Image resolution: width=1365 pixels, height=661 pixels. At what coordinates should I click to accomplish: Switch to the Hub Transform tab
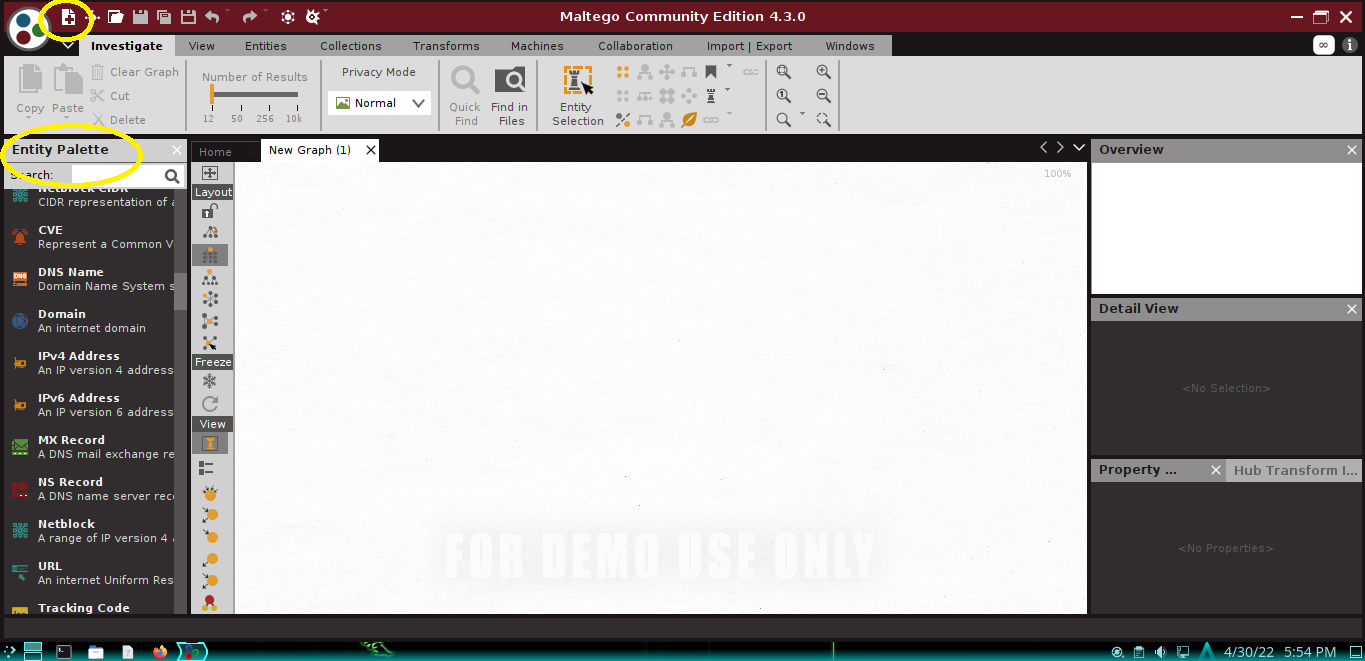coord(1294,470)
